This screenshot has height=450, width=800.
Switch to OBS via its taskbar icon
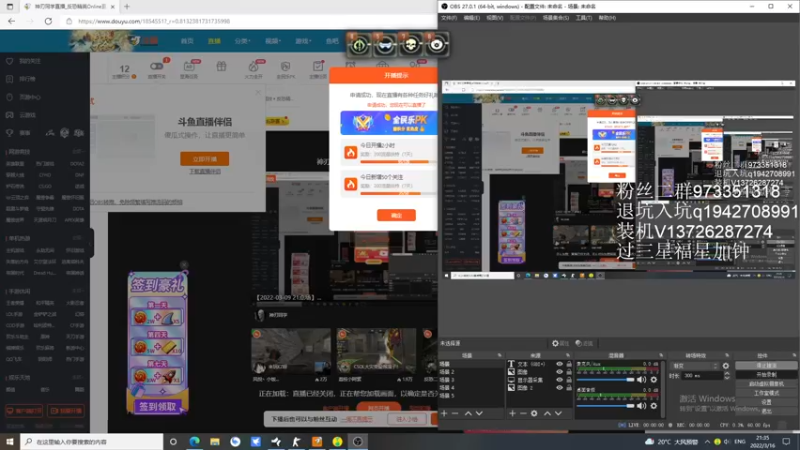pos(358,441)
